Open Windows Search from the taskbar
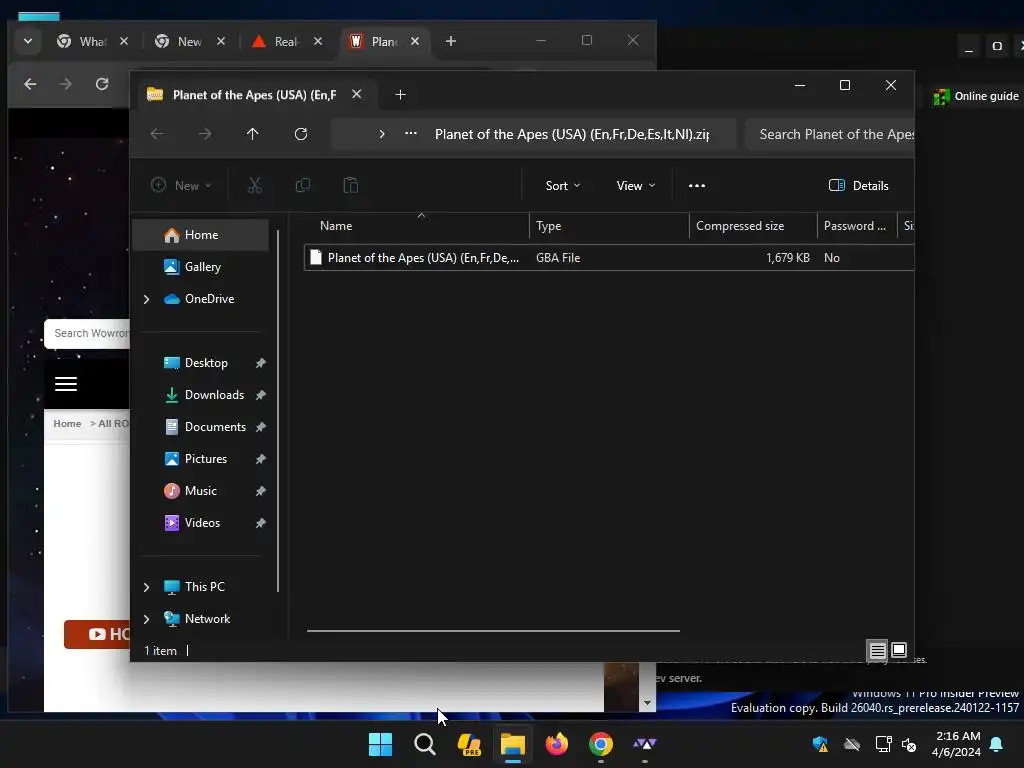This screenshot has width=1024, height=768. click(424, 744)
